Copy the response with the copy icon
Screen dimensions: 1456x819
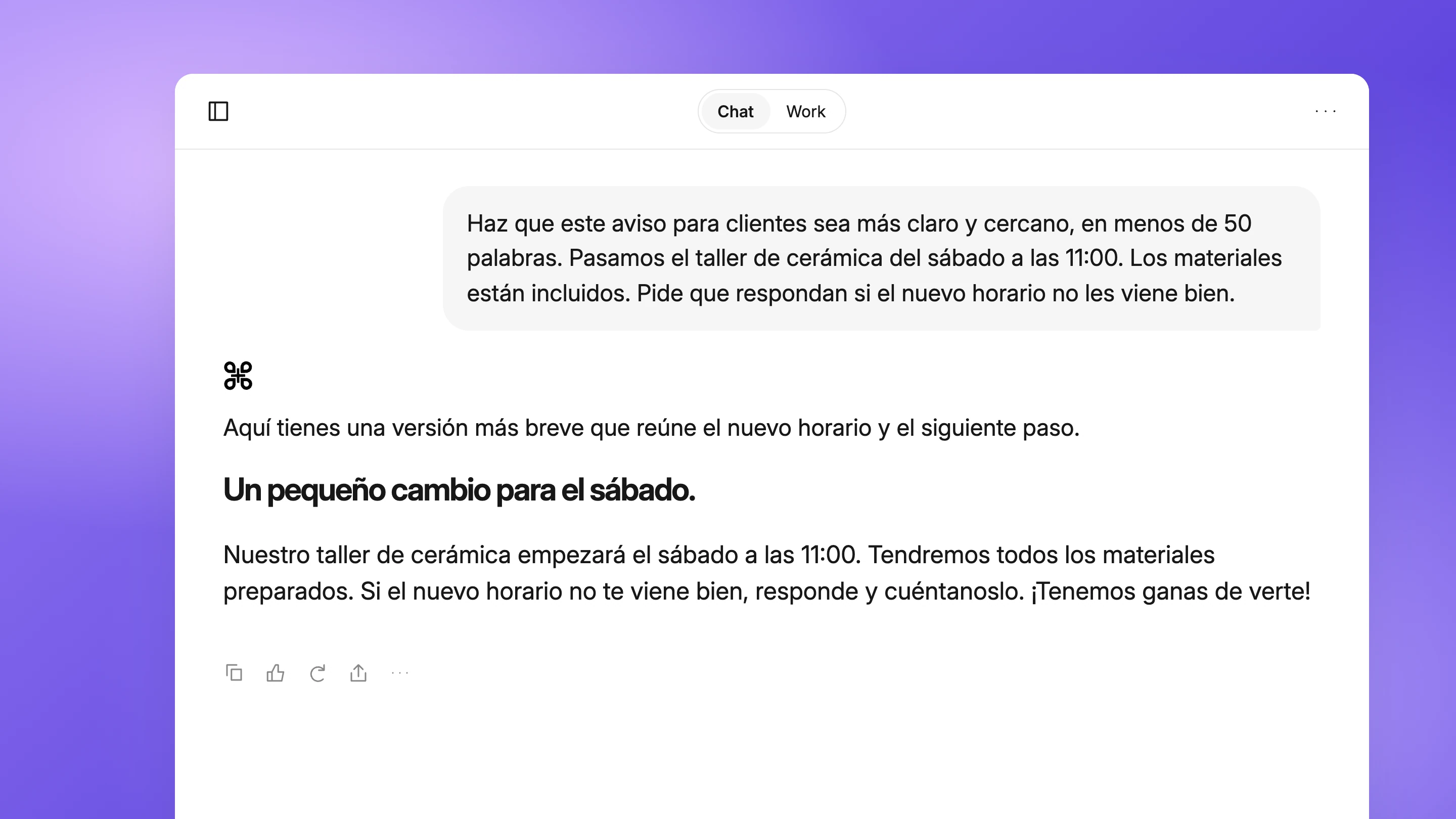coord(234,672)
